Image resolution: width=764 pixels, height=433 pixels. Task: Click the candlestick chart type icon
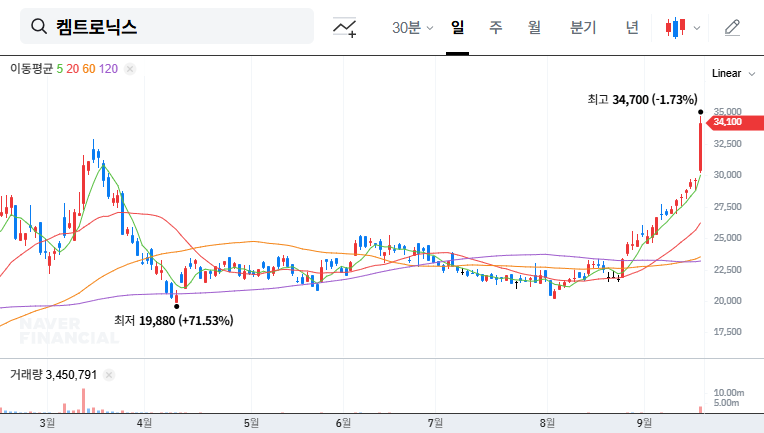point(675,28)
